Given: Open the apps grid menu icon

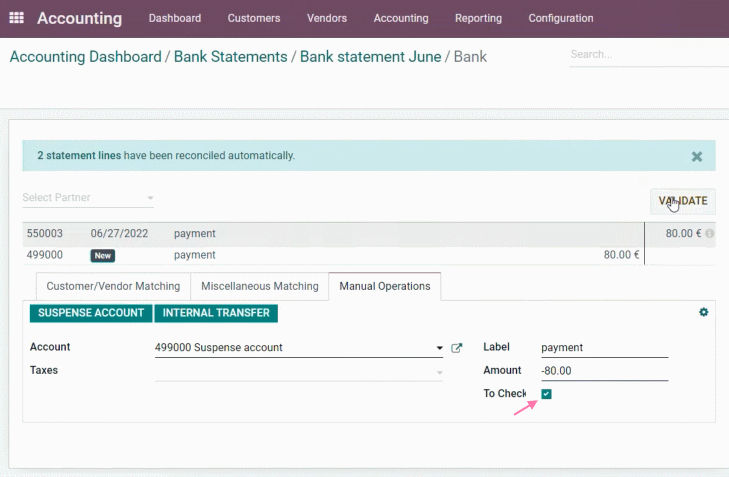Looking at the screenshot, I should coord(16,18).
